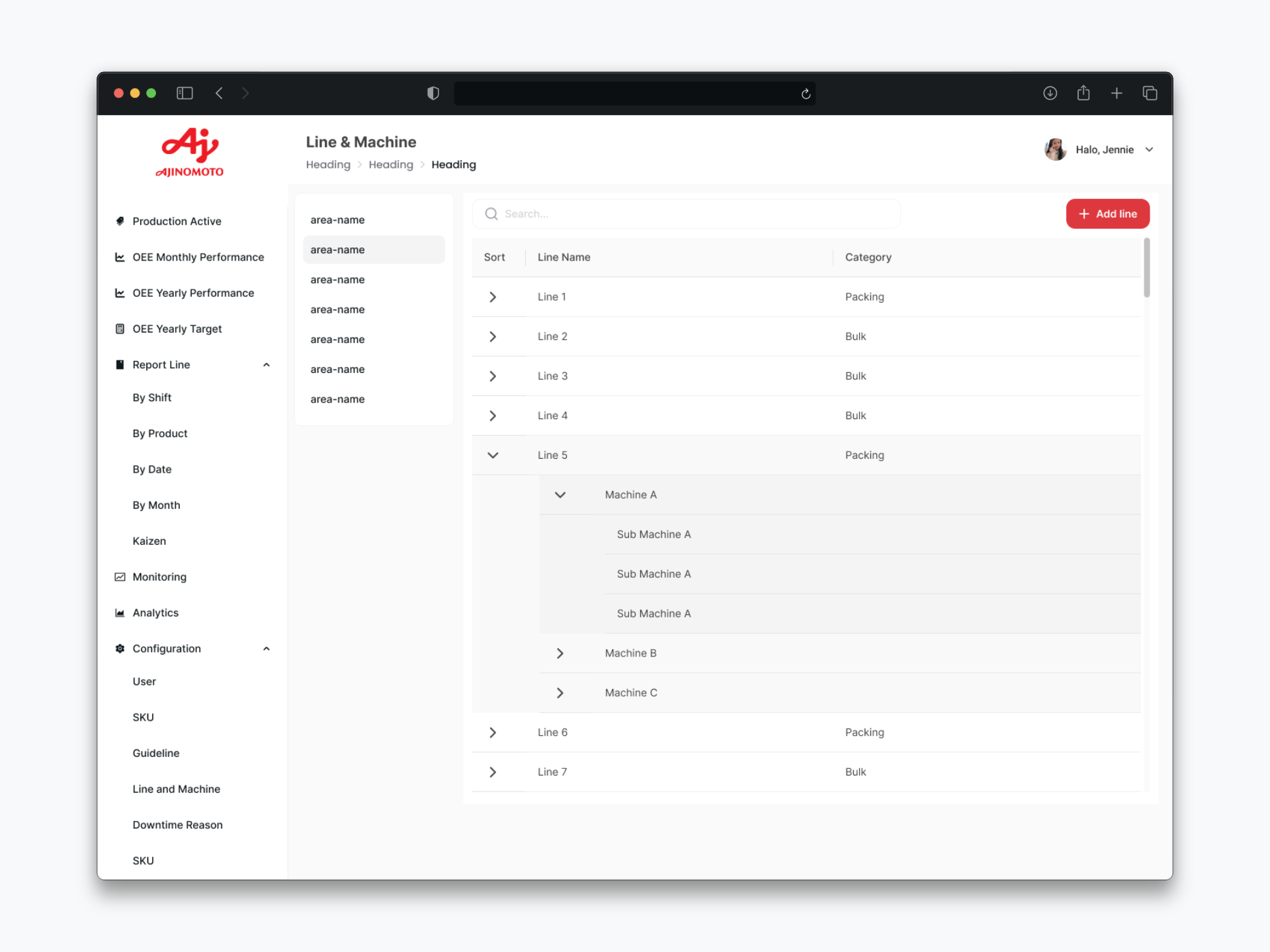Collapse the Line 5 row

(493, 455)
